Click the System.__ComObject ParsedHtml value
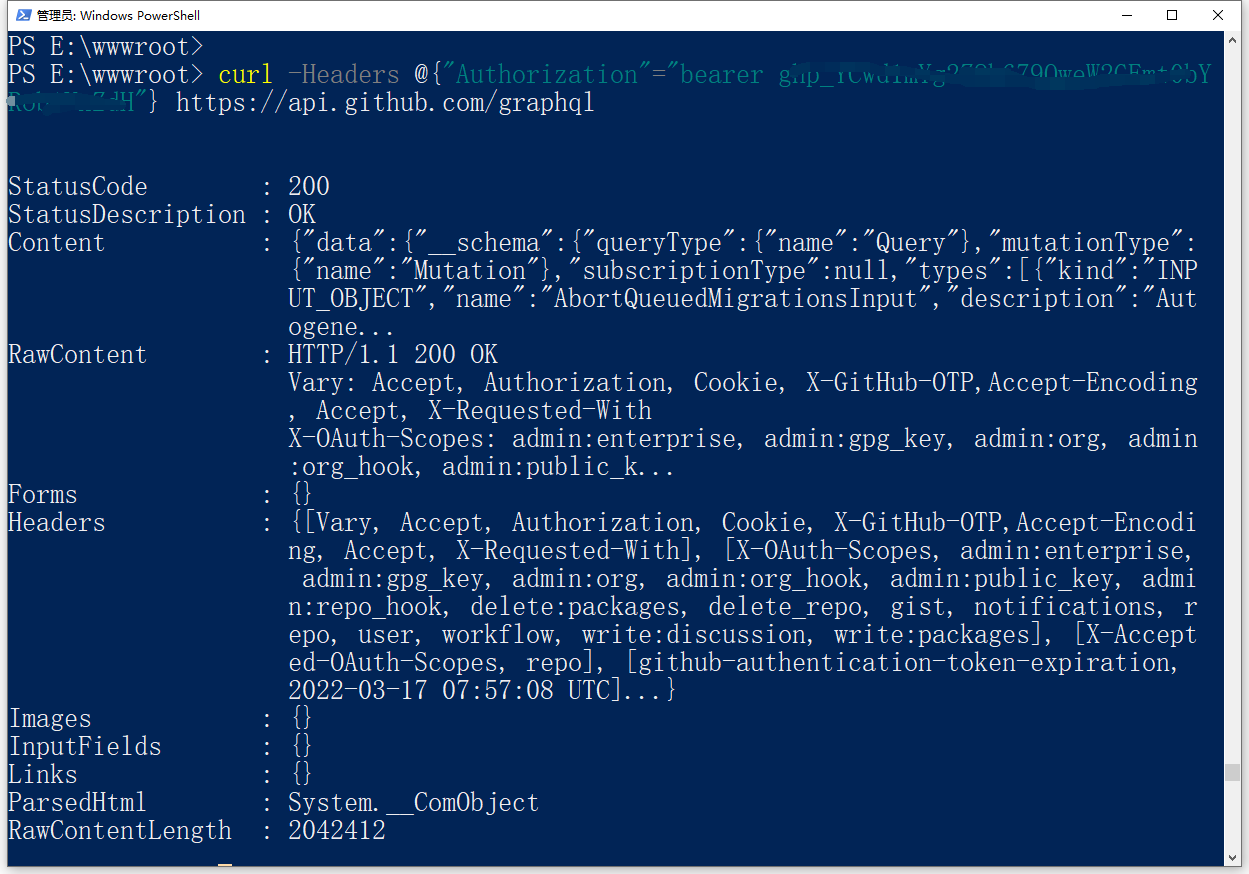Viewport: 1249px width, 874px height. click(413, 802)
